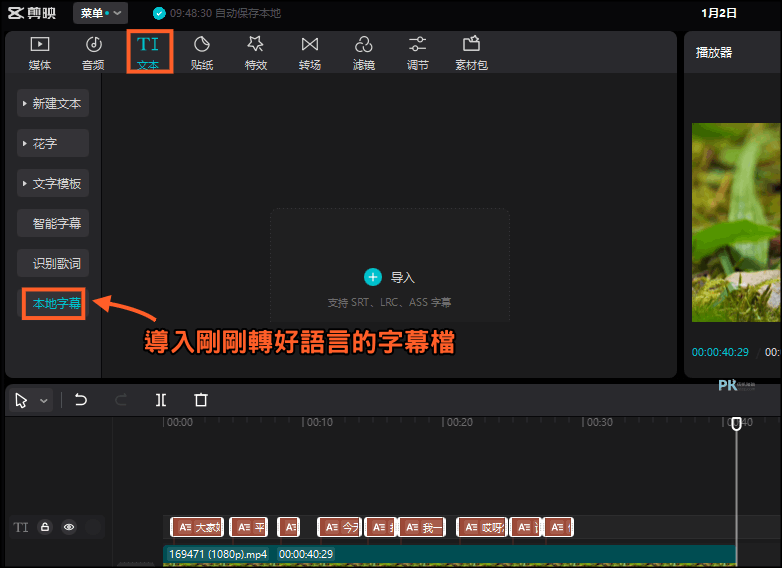Click the 00:20 mark on timeline ruler
Viewport: 782px width, 568px height.
click(x=459, y=422)
